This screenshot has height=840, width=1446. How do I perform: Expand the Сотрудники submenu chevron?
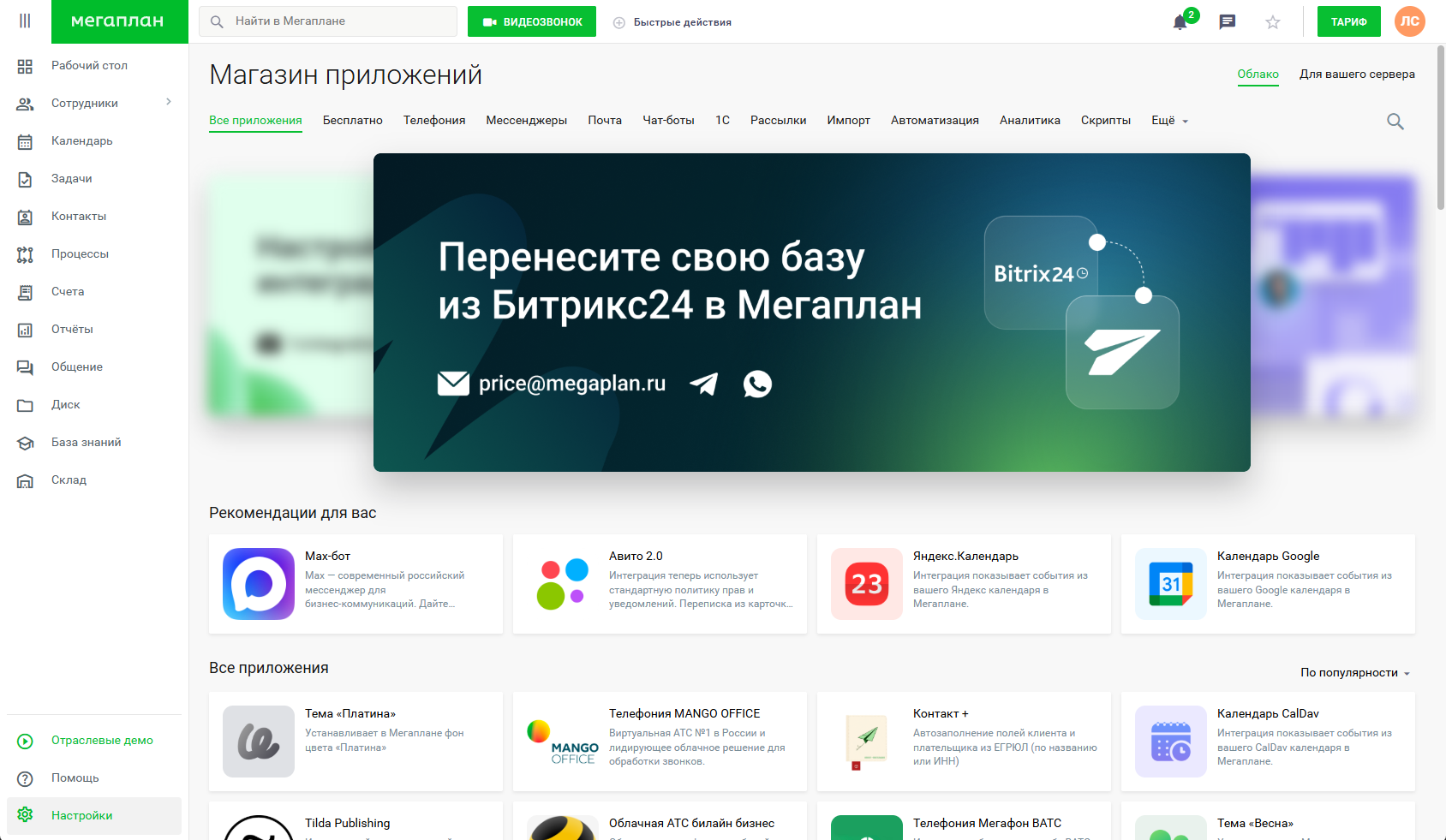coord(169,102)
